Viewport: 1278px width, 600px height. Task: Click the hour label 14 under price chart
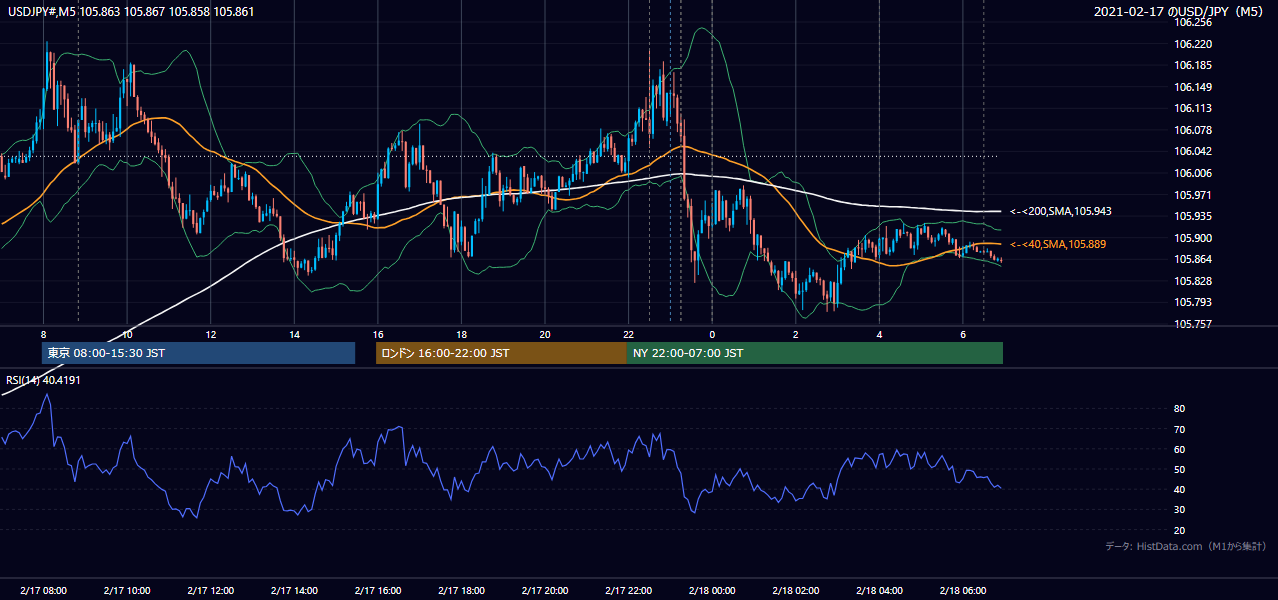point(294,334)
